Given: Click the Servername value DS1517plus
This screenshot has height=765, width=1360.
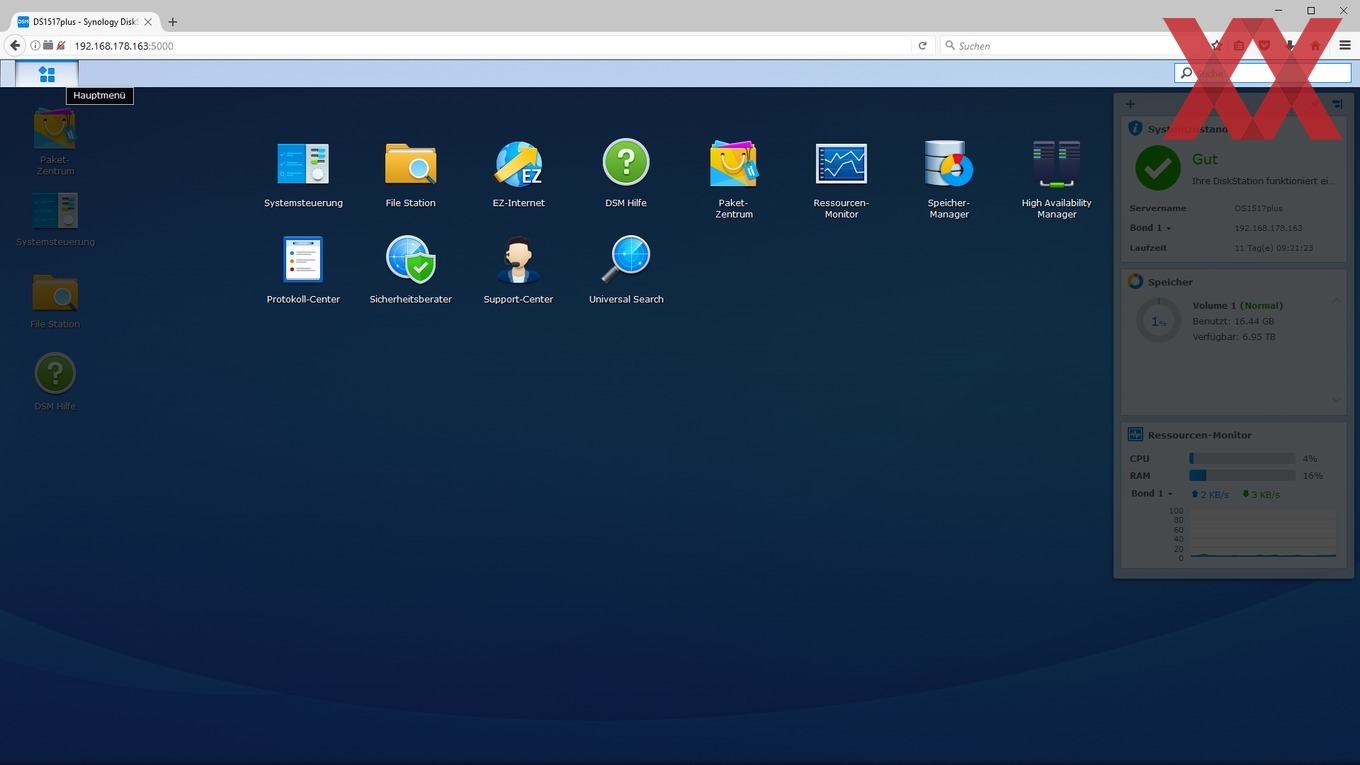Looking at the screenshot, I should click(x=1258, y=208).
